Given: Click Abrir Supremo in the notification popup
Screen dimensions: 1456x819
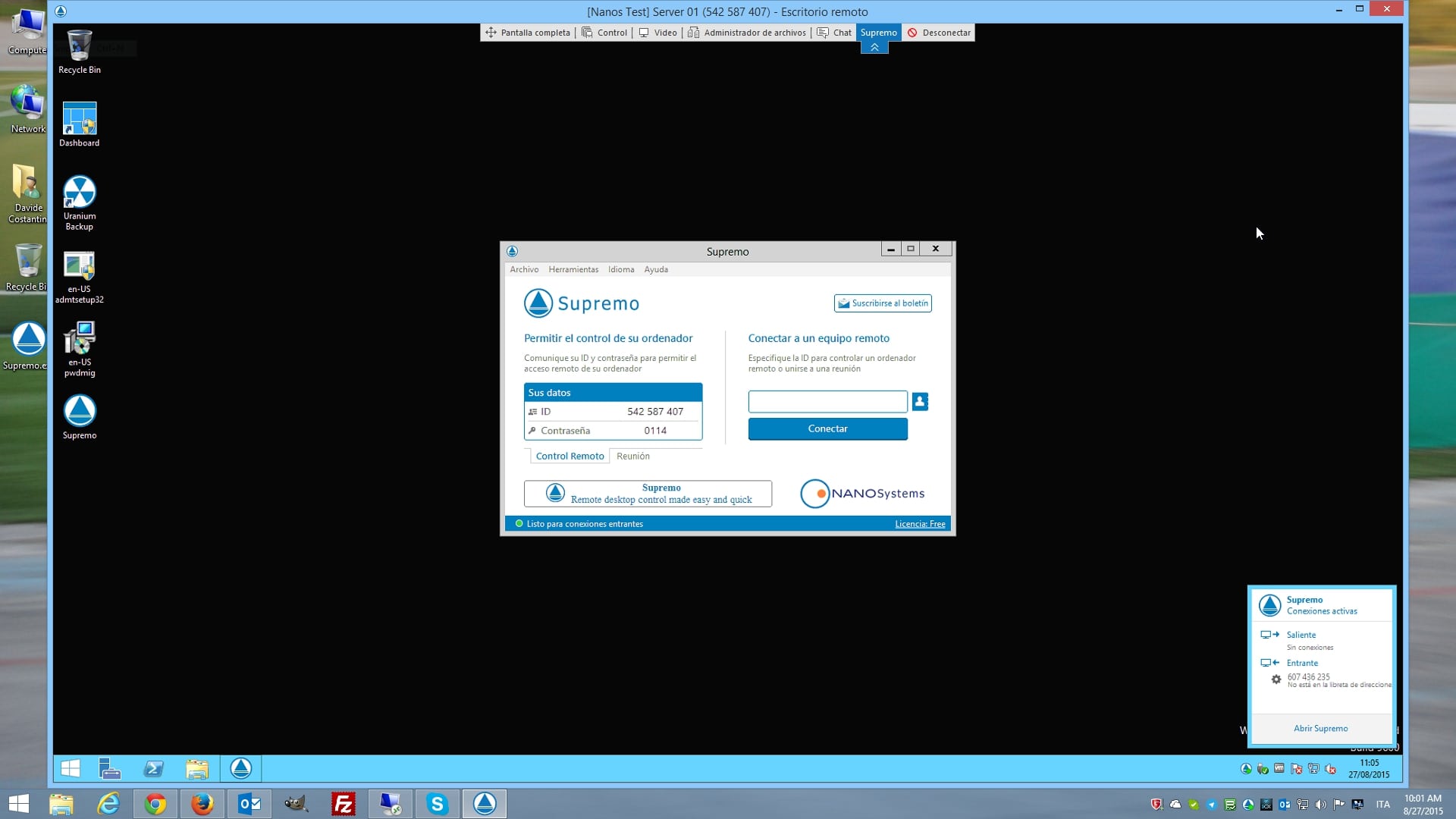Looking at the screenshot, I should (1320, 729).
